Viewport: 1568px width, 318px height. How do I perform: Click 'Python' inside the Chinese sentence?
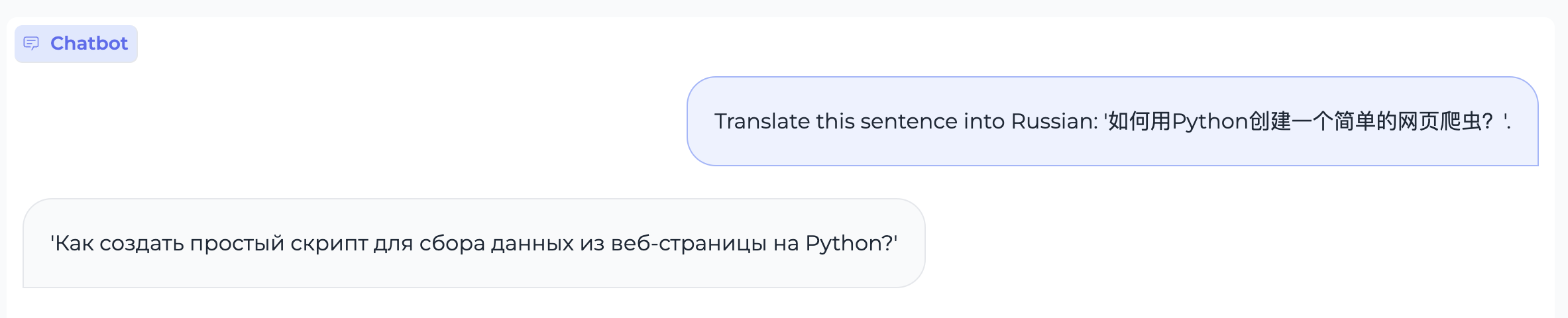coord(1210,121)
